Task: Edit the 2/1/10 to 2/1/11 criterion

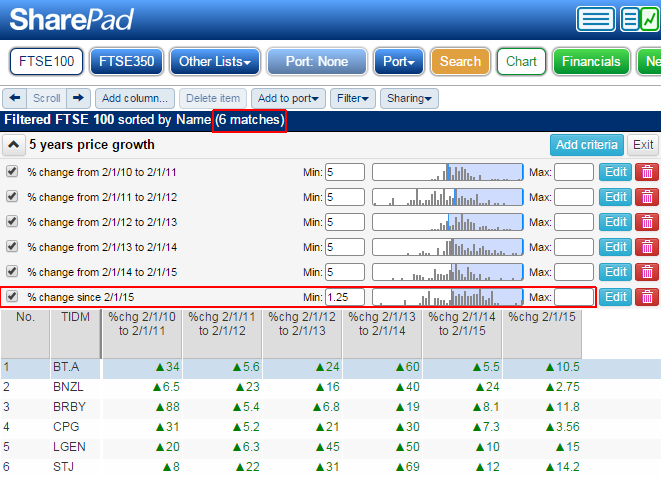Action: 615,172
